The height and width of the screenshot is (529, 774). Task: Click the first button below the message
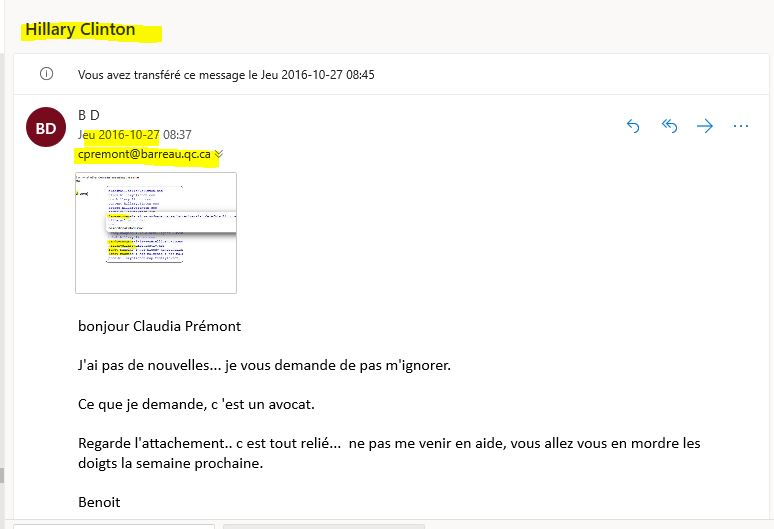point(115,525)
